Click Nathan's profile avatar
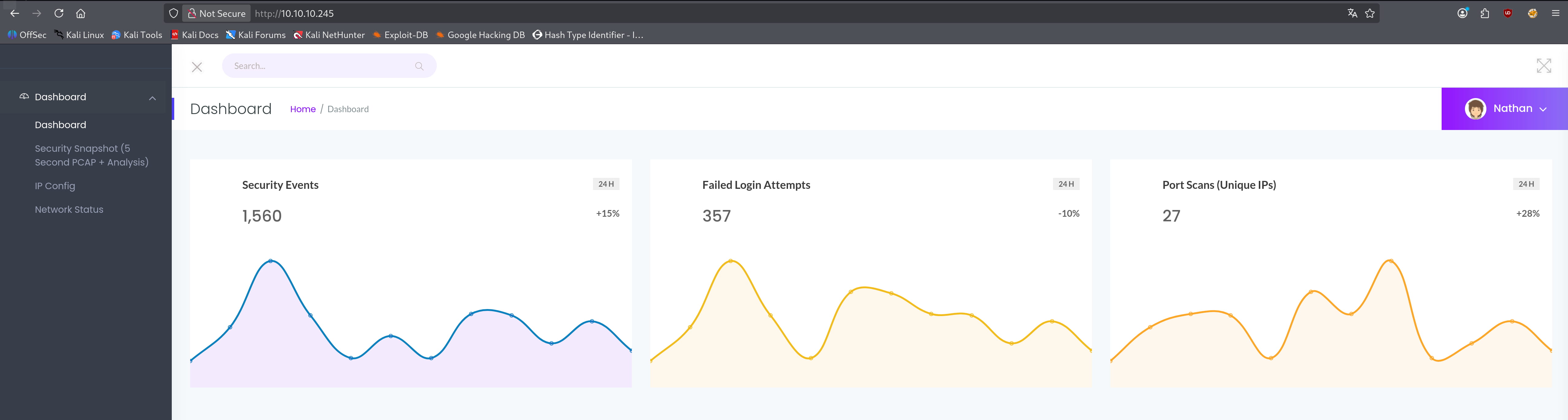Viewport: 1568px width, 420px height. pyautogui.click(x=1475, y=109)
